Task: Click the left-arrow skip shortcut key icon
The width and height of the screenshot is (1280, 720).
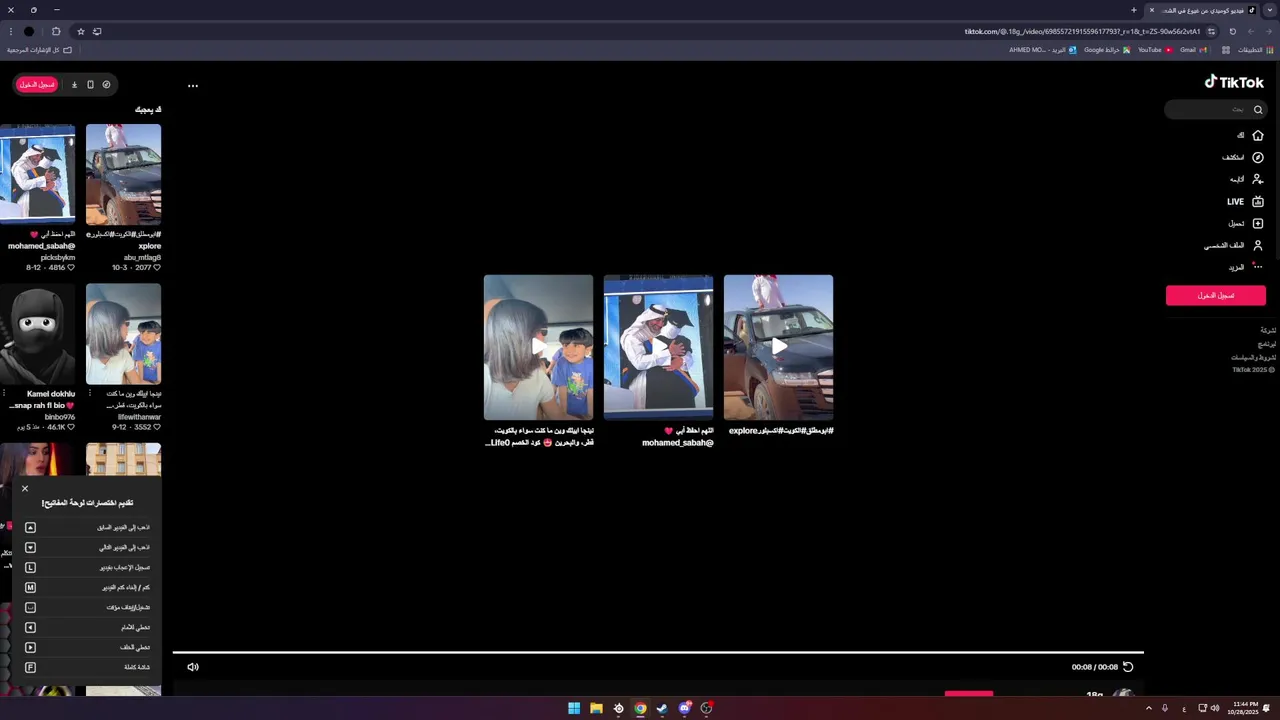Action: (x=30, y=627)
